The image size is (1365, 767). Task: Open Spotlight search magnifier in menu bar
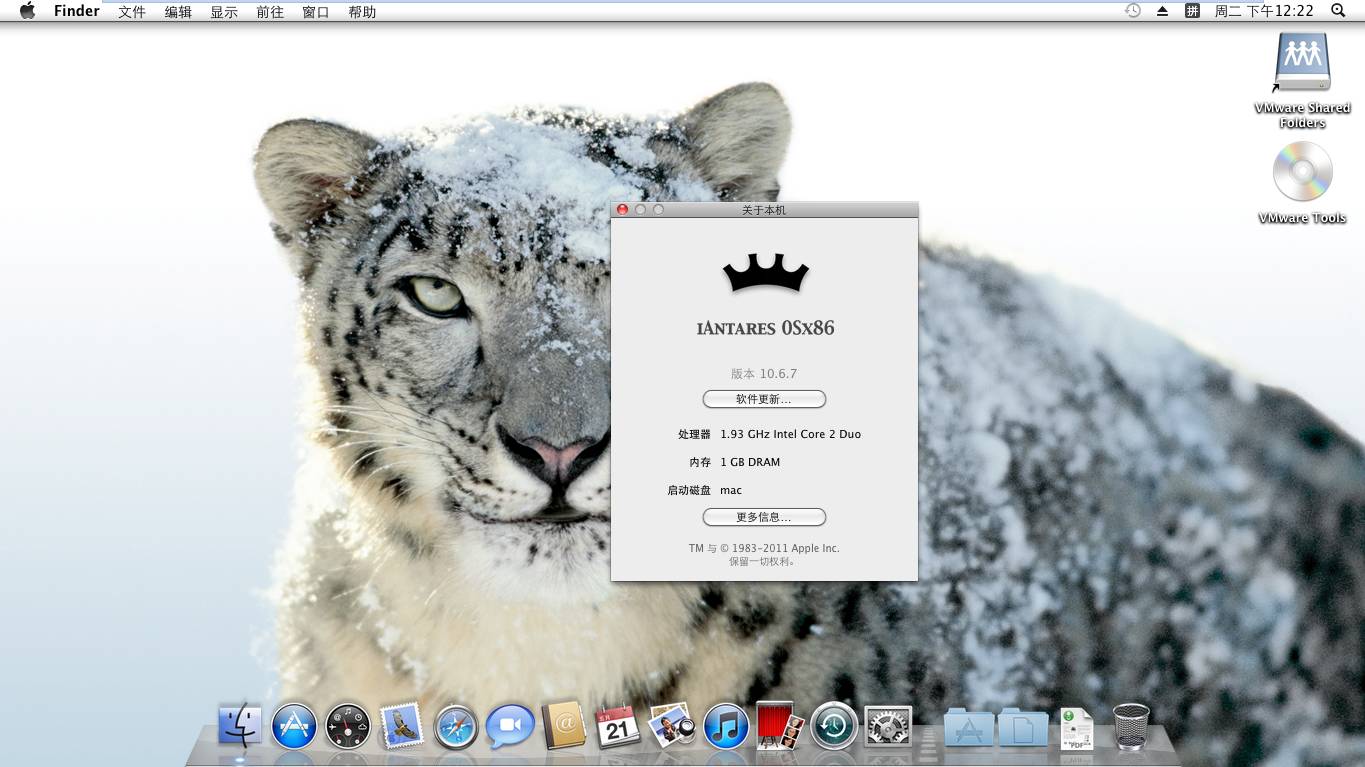pyautogui.click(x=1338, y=11)
